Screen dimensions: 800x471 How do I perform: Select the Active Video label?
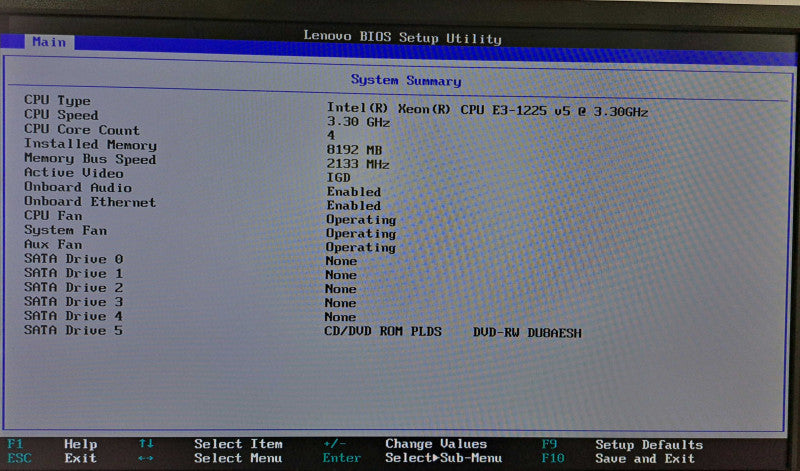[73, 172]
